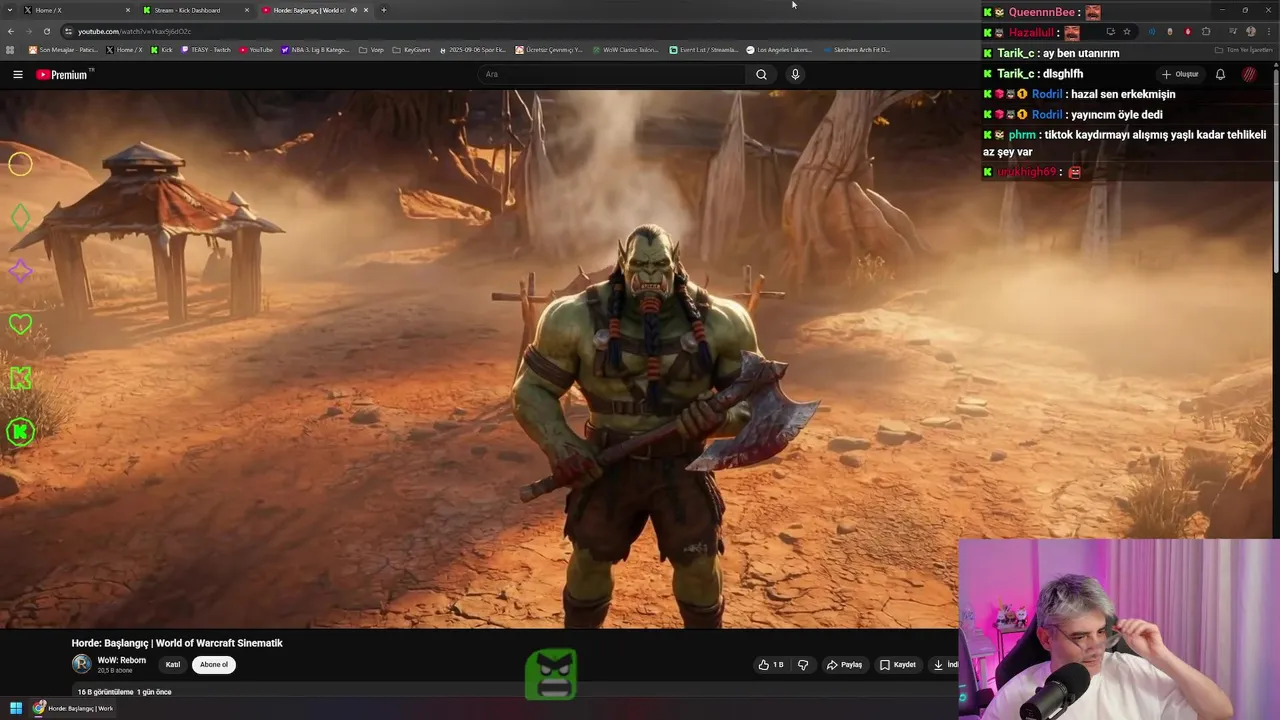Screen dimensions: 1280x720
Task: Open Ücretsiz Çevrimiçi bookmark
Action: click(x=549, y=49)
